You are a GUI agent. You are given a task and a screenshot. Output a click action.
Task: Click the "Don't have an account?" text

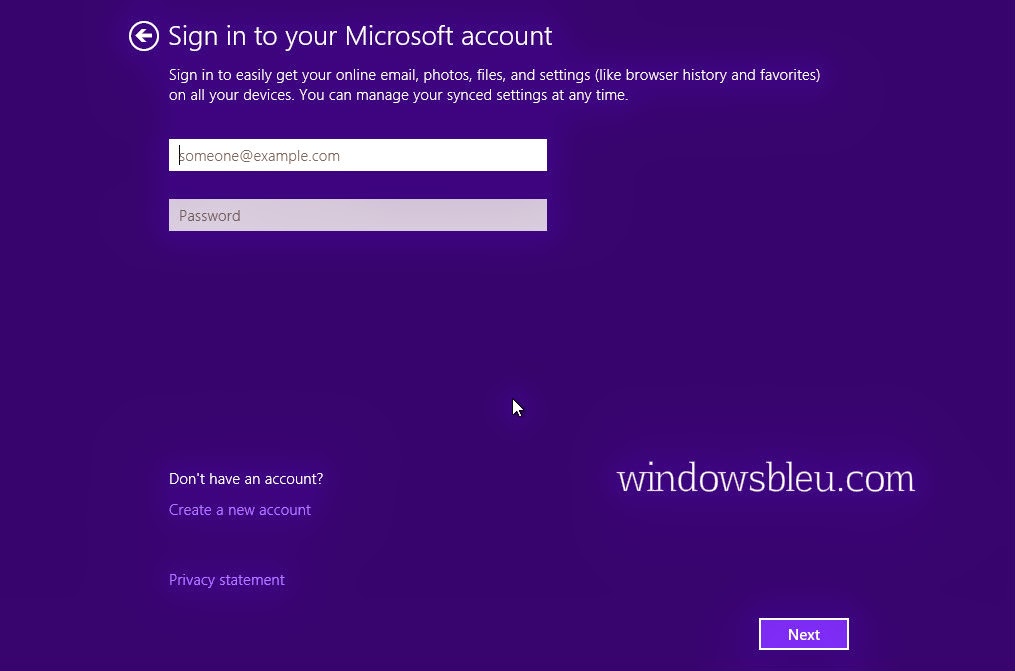click(246, 479)
